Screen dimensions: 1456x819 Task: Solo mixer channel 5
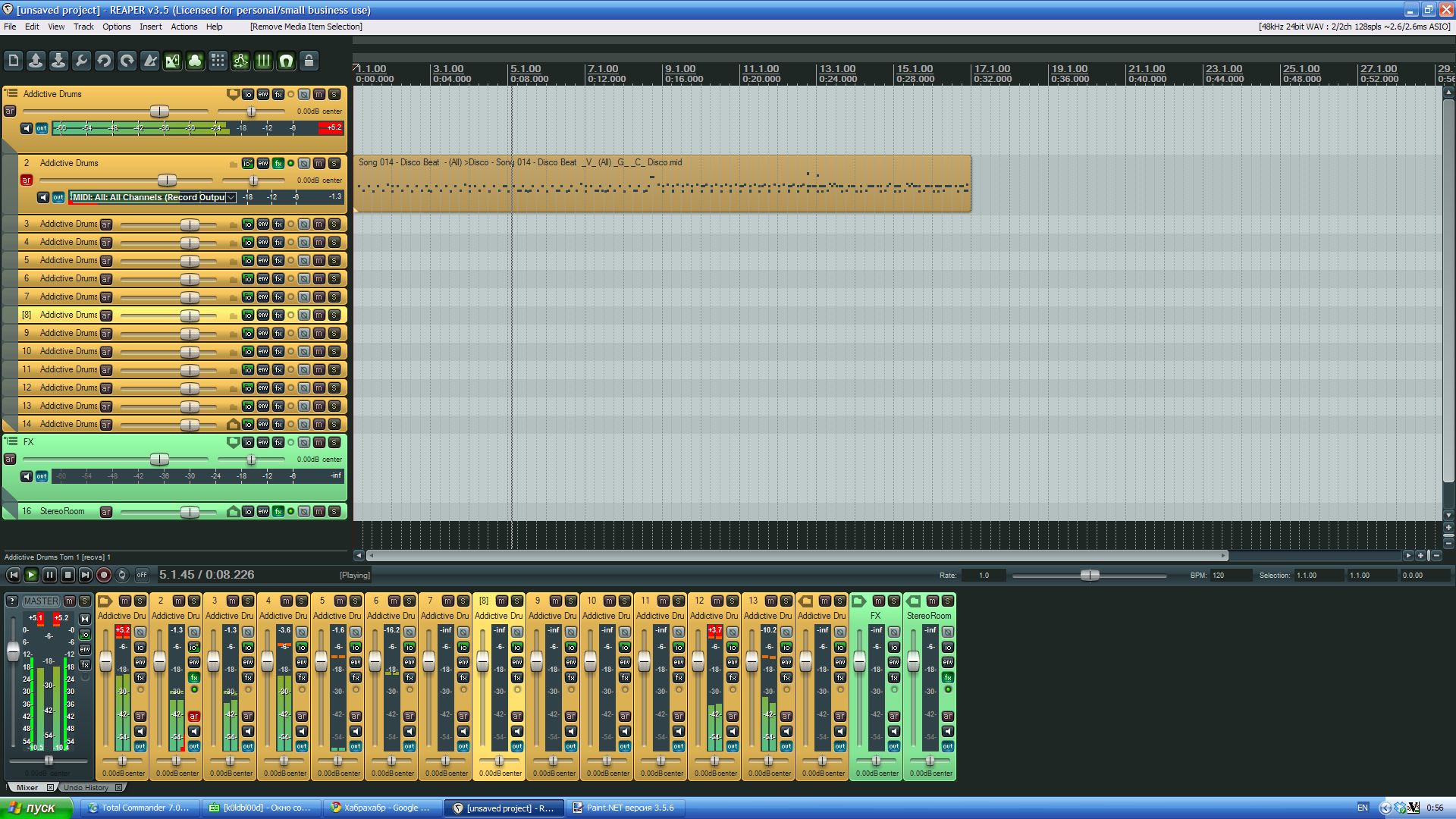[x=356, y=601]
